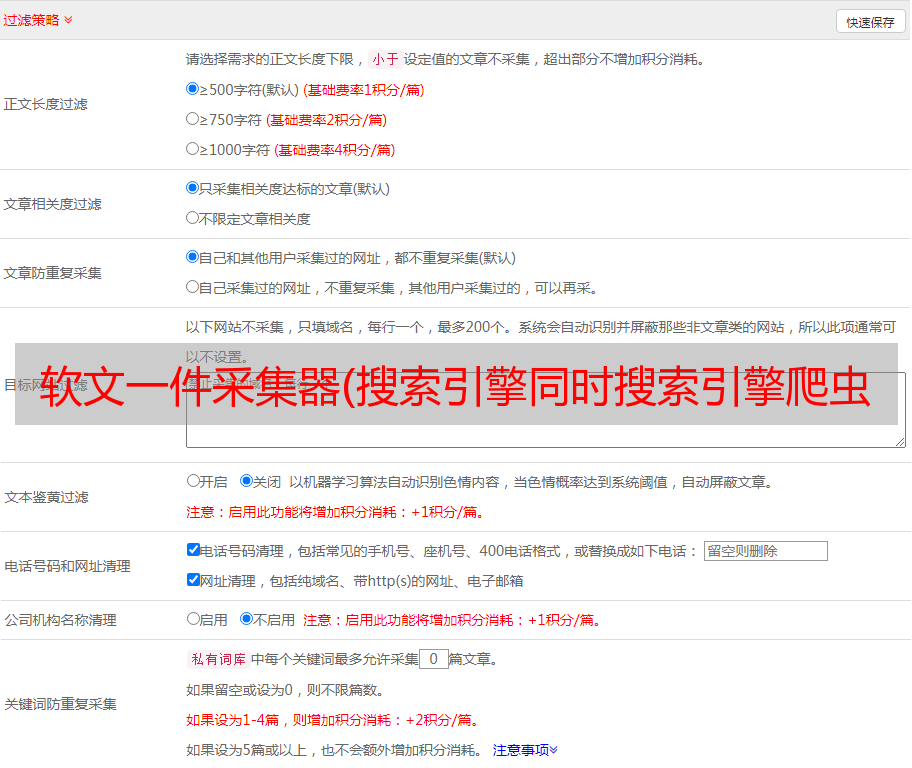The image size is (912, 768).
Task: Click the 私有词库 tag
Action: pyautogui.click(x=216, y=659)
